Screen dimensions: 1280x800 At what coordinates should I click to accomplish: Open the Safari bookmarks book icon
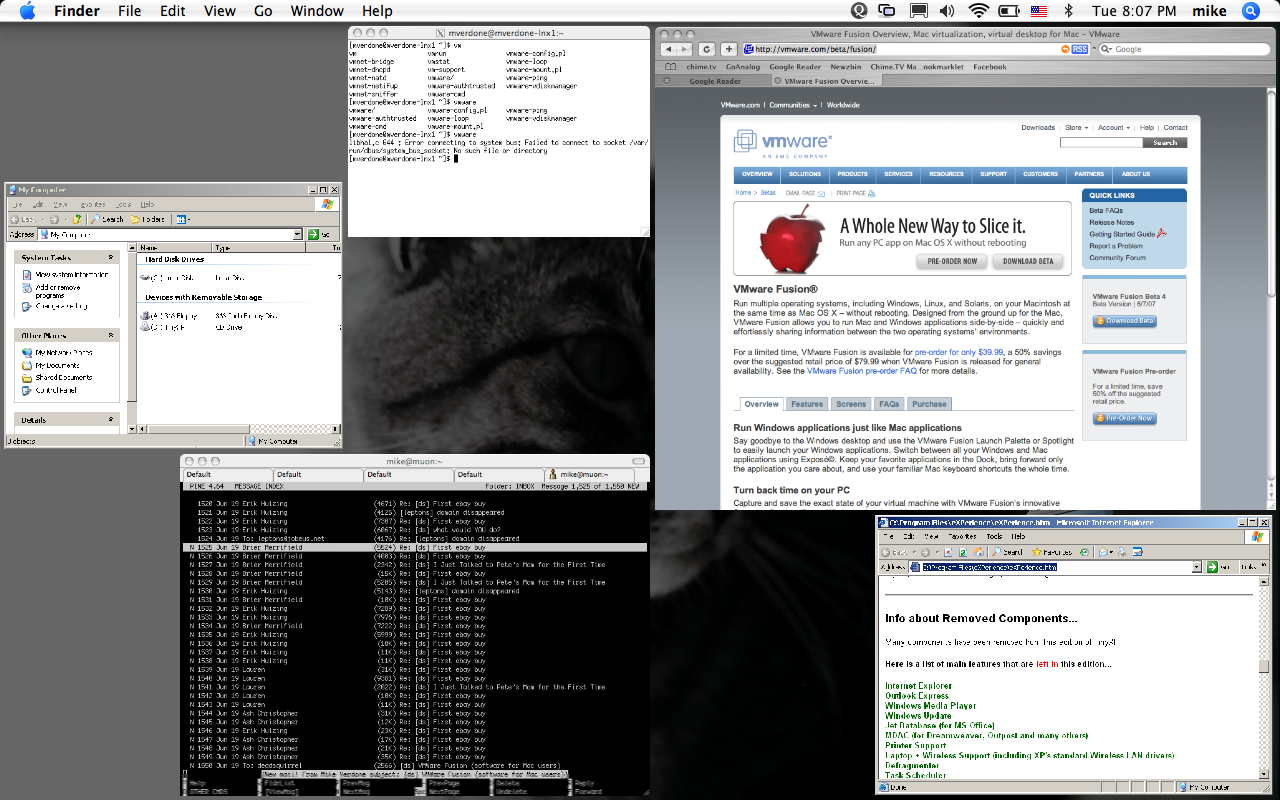(669, 67)
